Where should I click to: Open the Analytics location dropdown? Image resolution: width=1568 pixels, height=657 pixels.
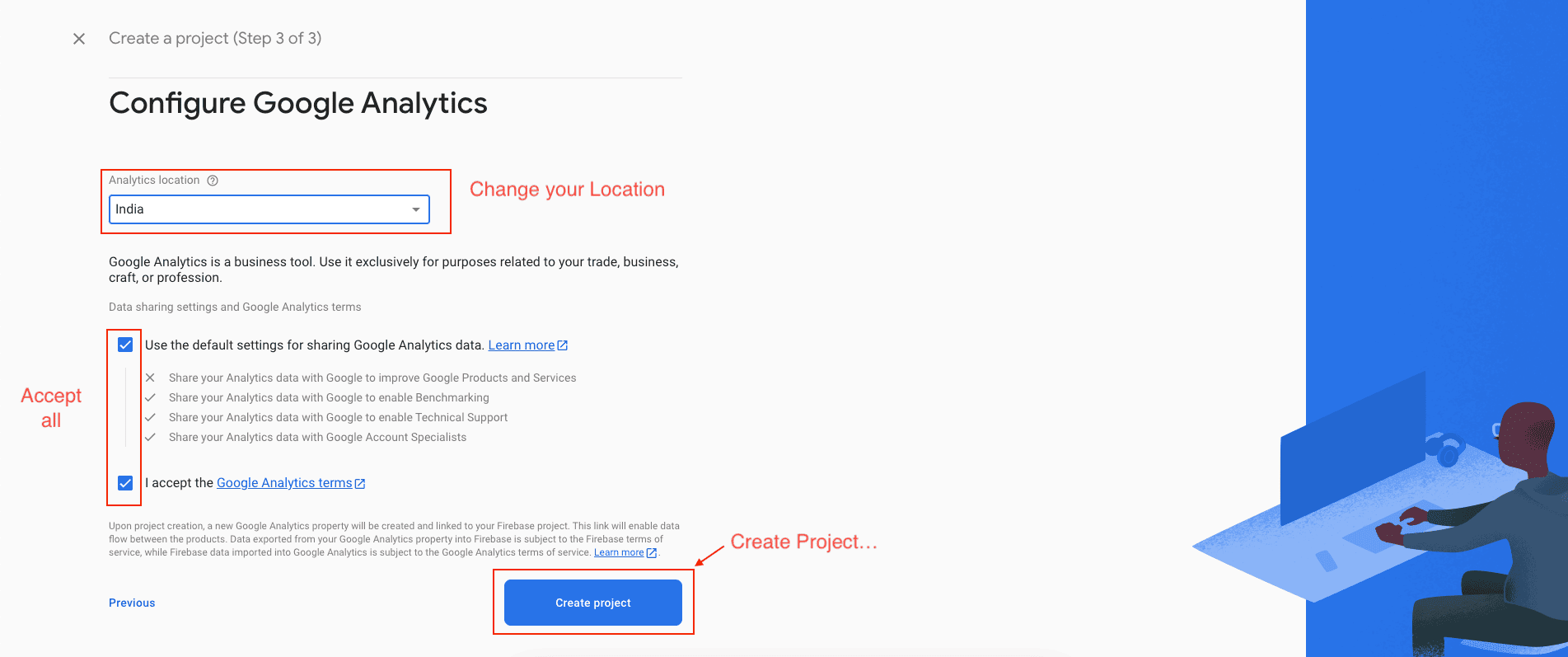269,209
